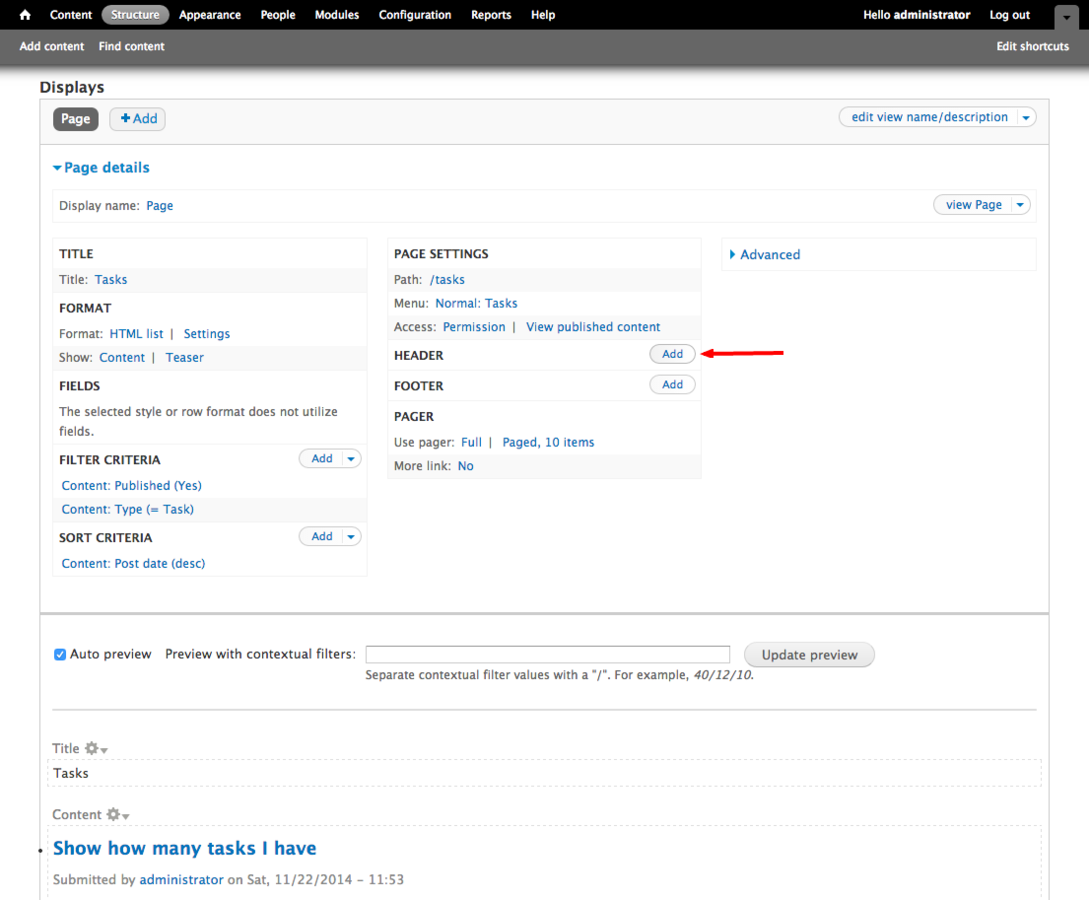Click the Add content shortcut

pos(52,47)
